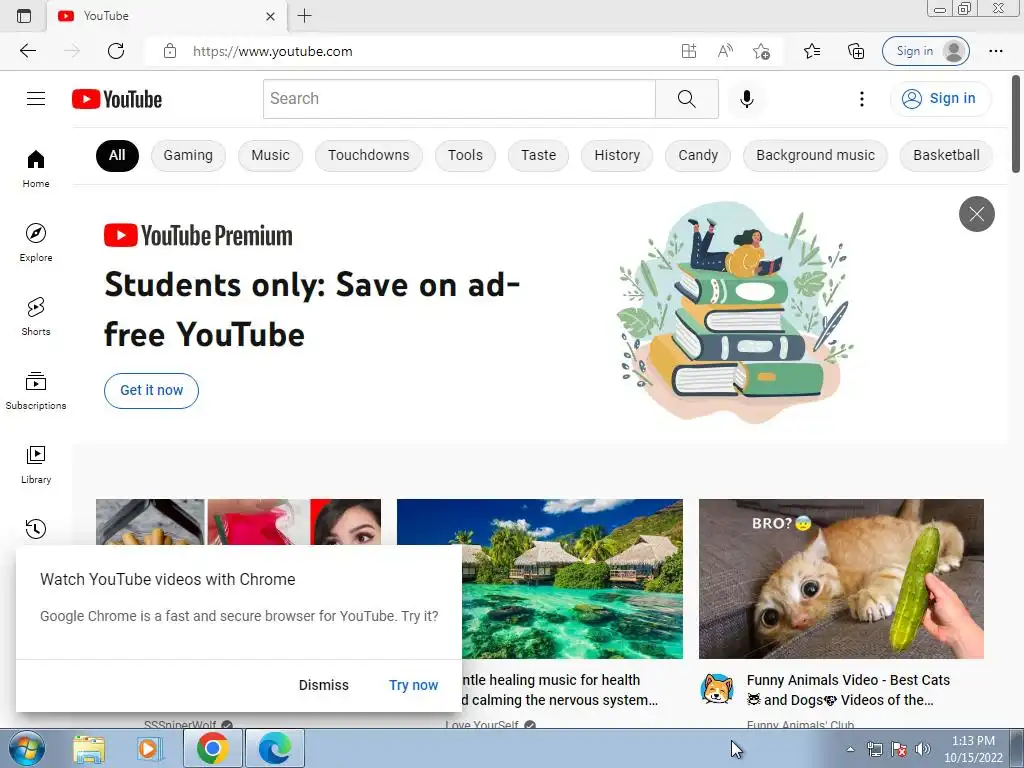Open the Funny Animals' Club channel avatar

coord(716,689)
